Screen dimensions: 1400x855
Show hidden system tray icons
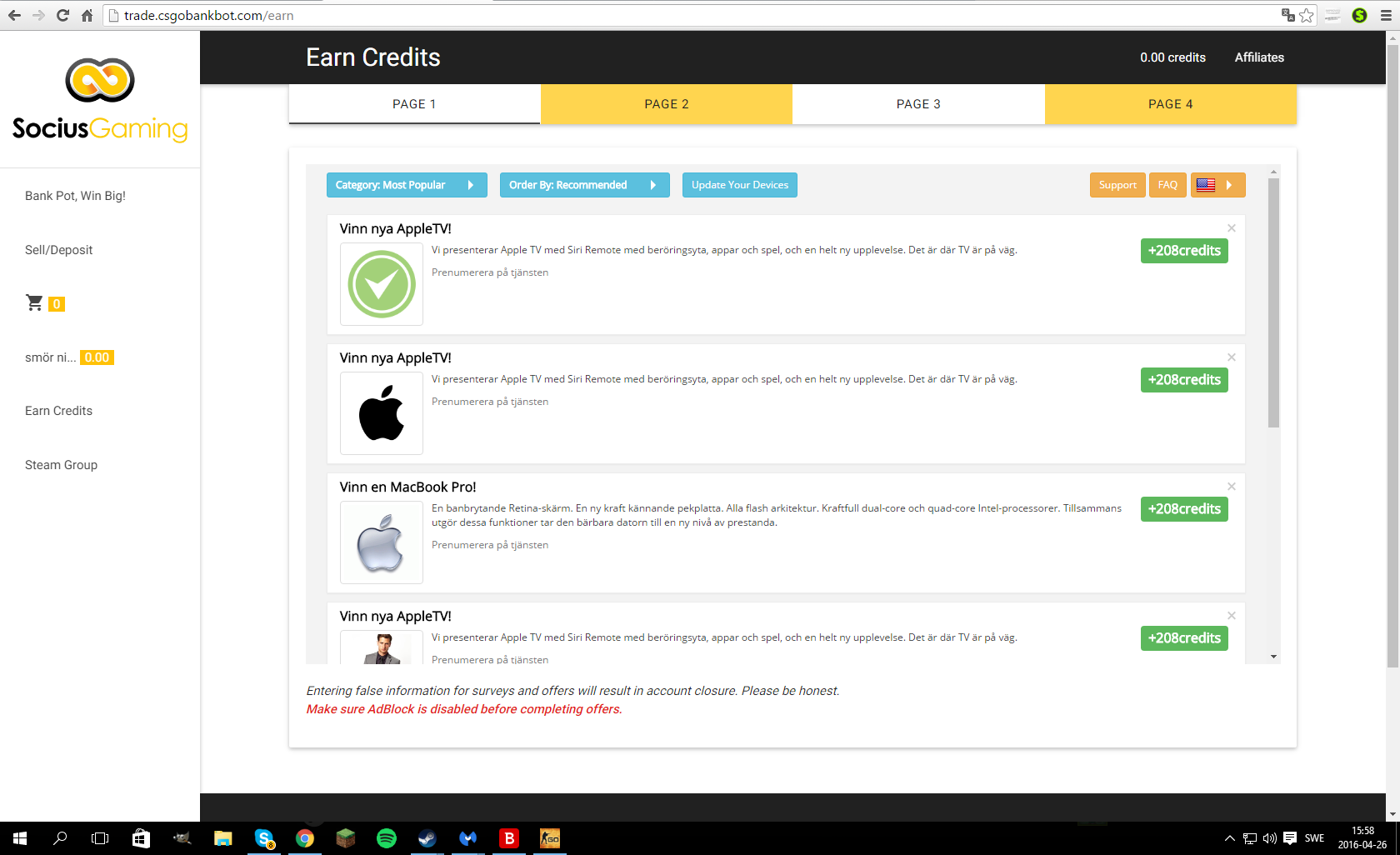pos(1230,838)
